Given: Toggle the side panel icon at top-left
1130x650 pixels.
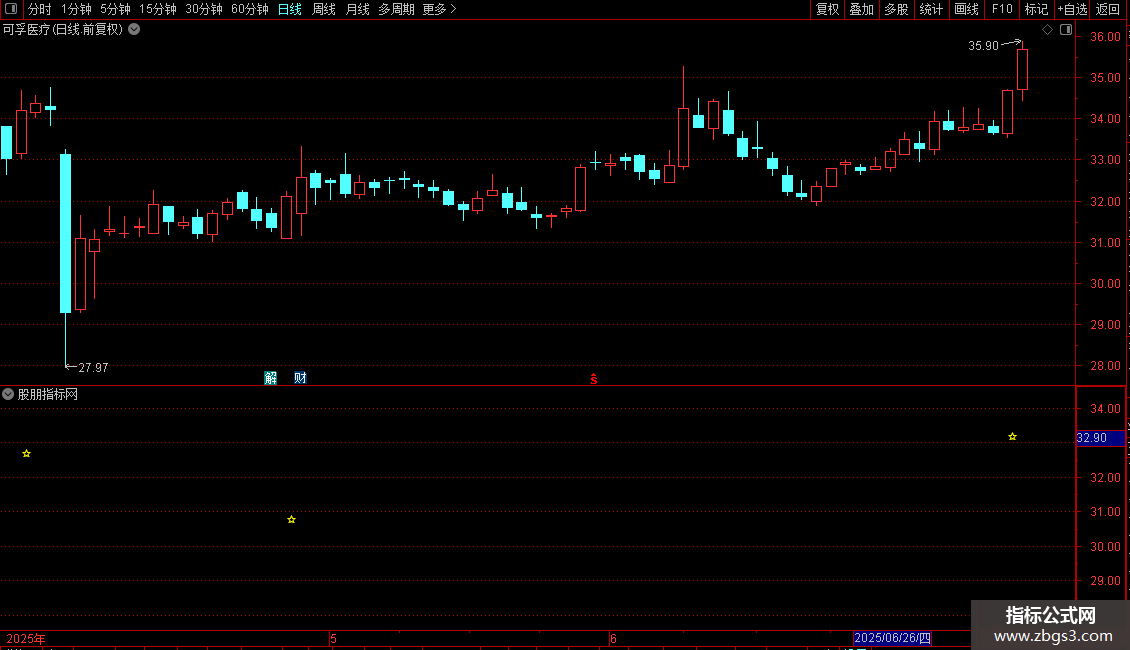Looking at the screenshot, I should pyautogui.click(x=11, y=9).
